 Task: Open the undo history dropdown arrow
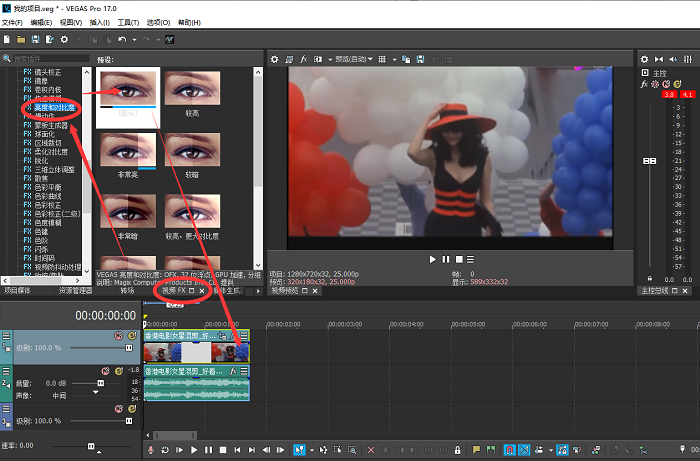click(133, 39)
